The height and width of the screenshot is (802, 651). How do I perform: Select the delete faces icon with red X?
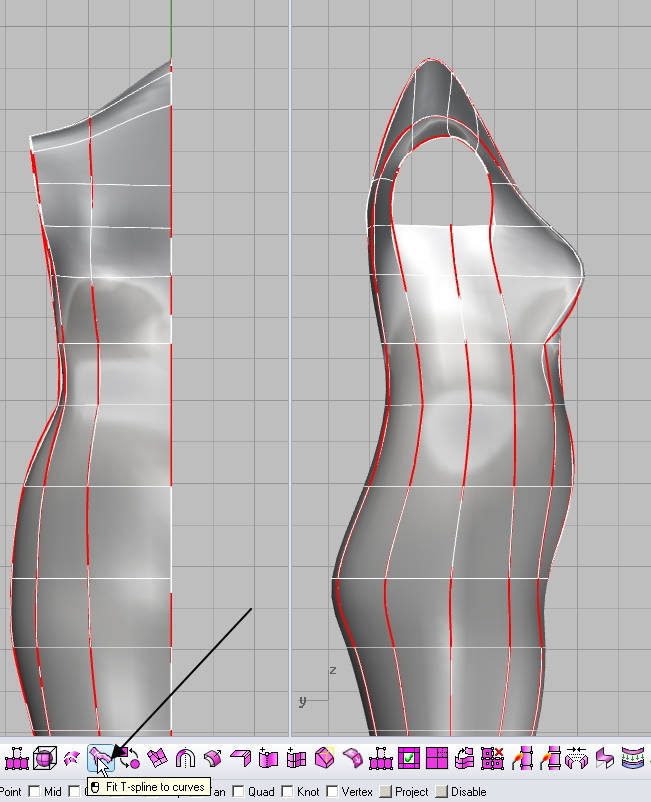pyautogui.click(x=492, y=758)
